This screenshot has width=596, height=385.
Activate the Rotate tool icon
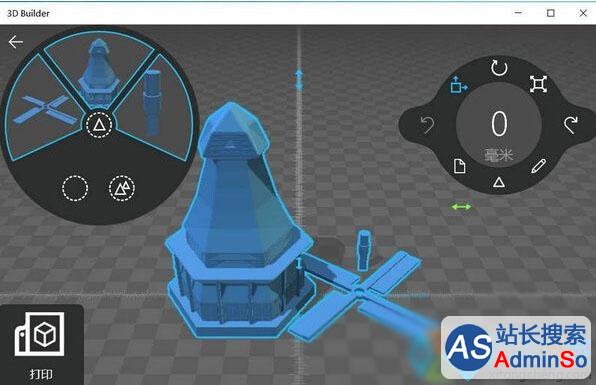[499, 68]
